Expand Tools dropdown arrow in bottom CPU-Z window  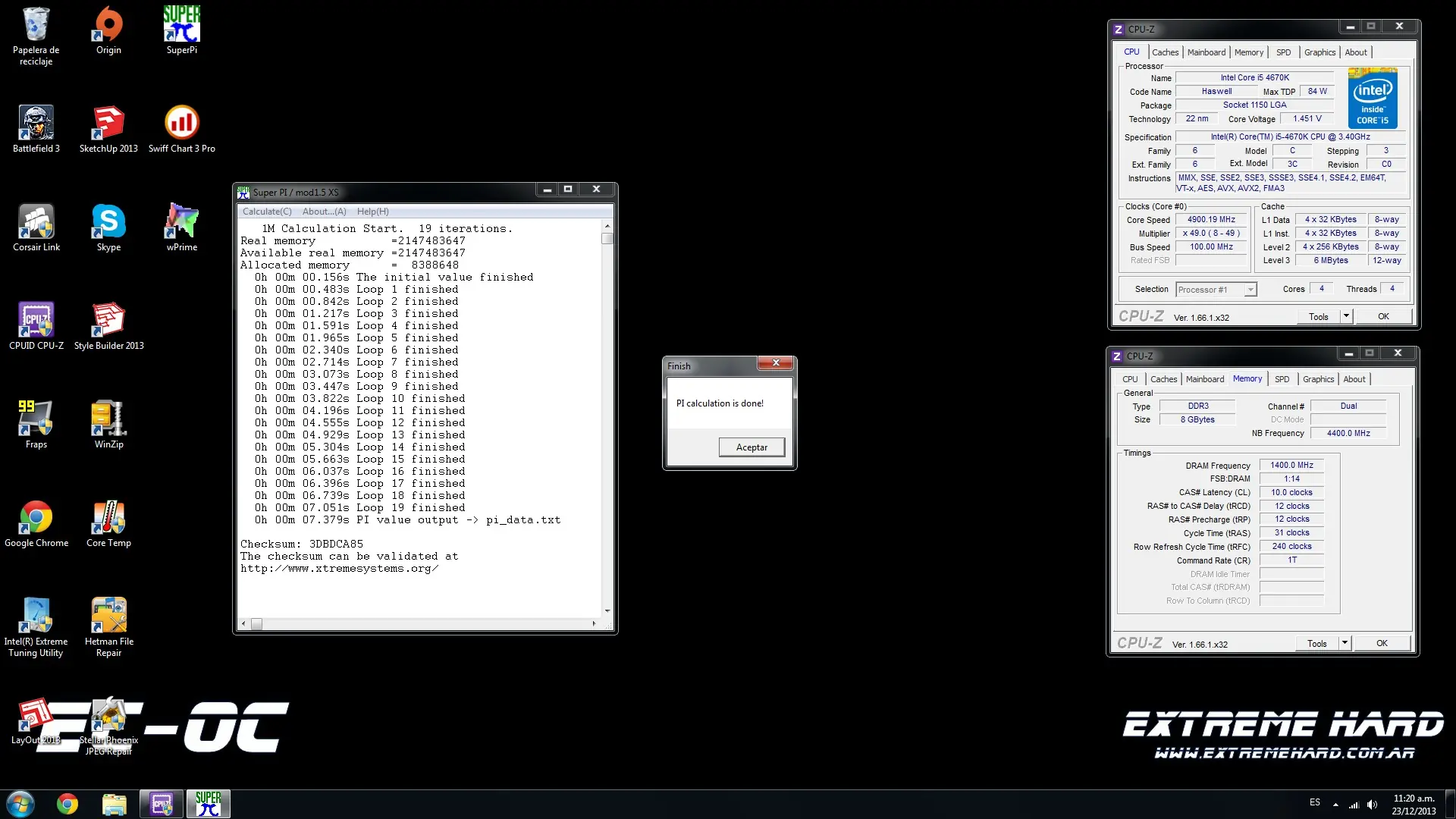point(1345,644)
